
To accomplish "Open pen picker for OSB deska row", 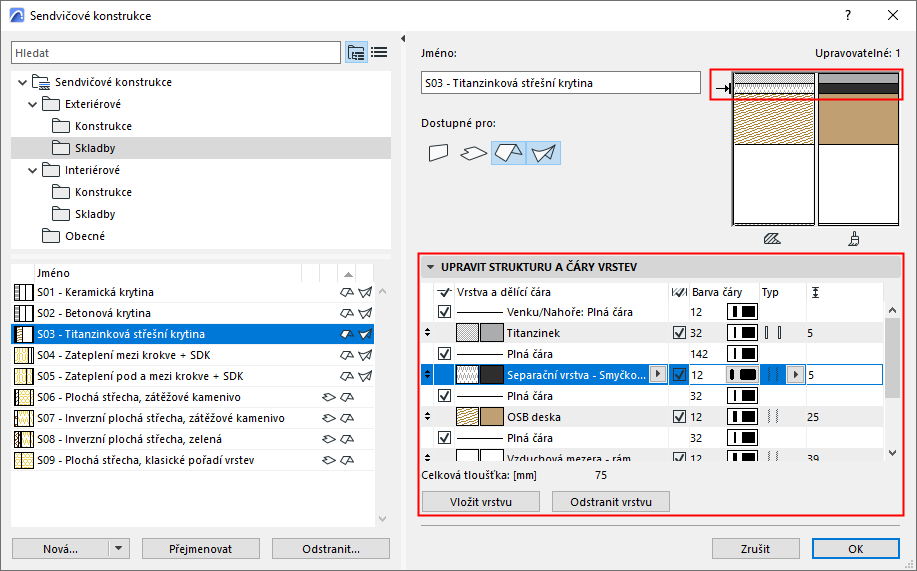I will click(742, 417).
